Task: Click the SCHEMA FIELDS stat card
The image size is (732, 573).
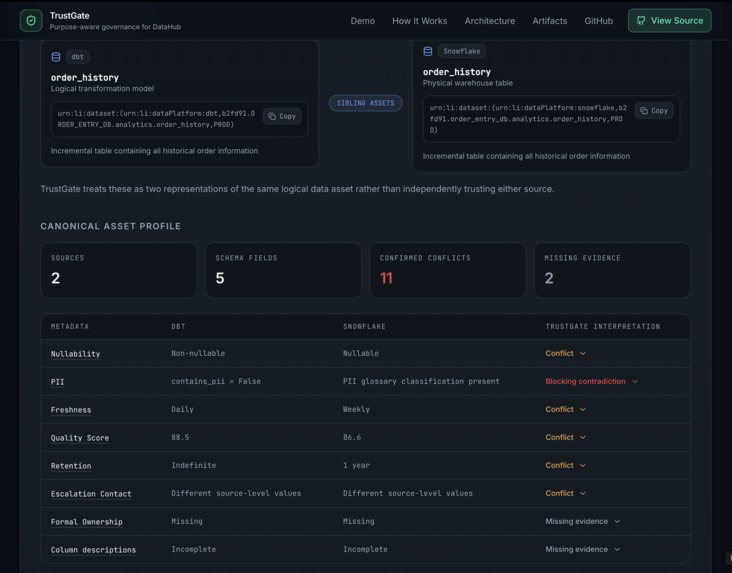Action: tap(283, 270)
